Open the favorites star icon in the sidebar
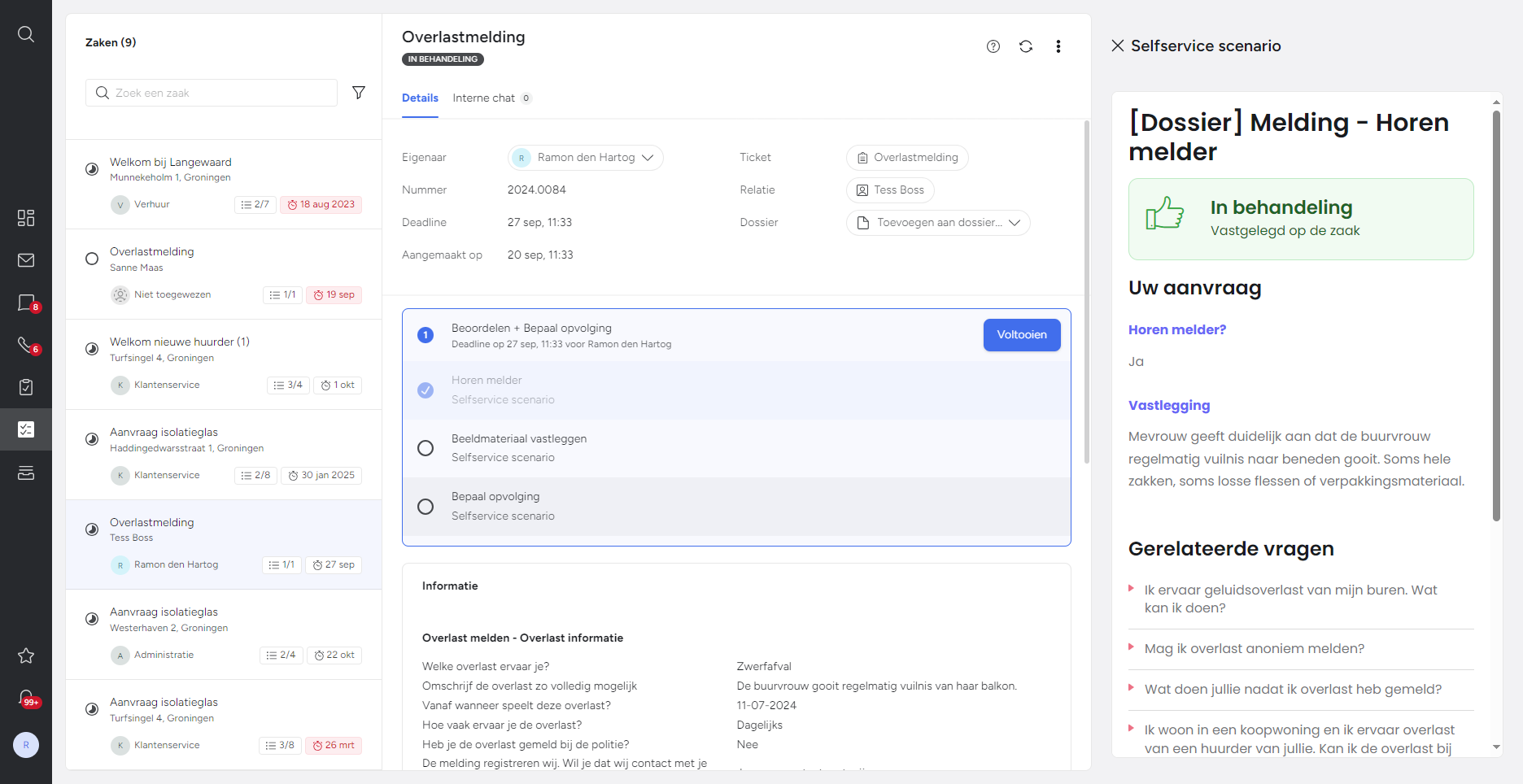The height and width of the screenshot is (784, 1523). point(26,656)
